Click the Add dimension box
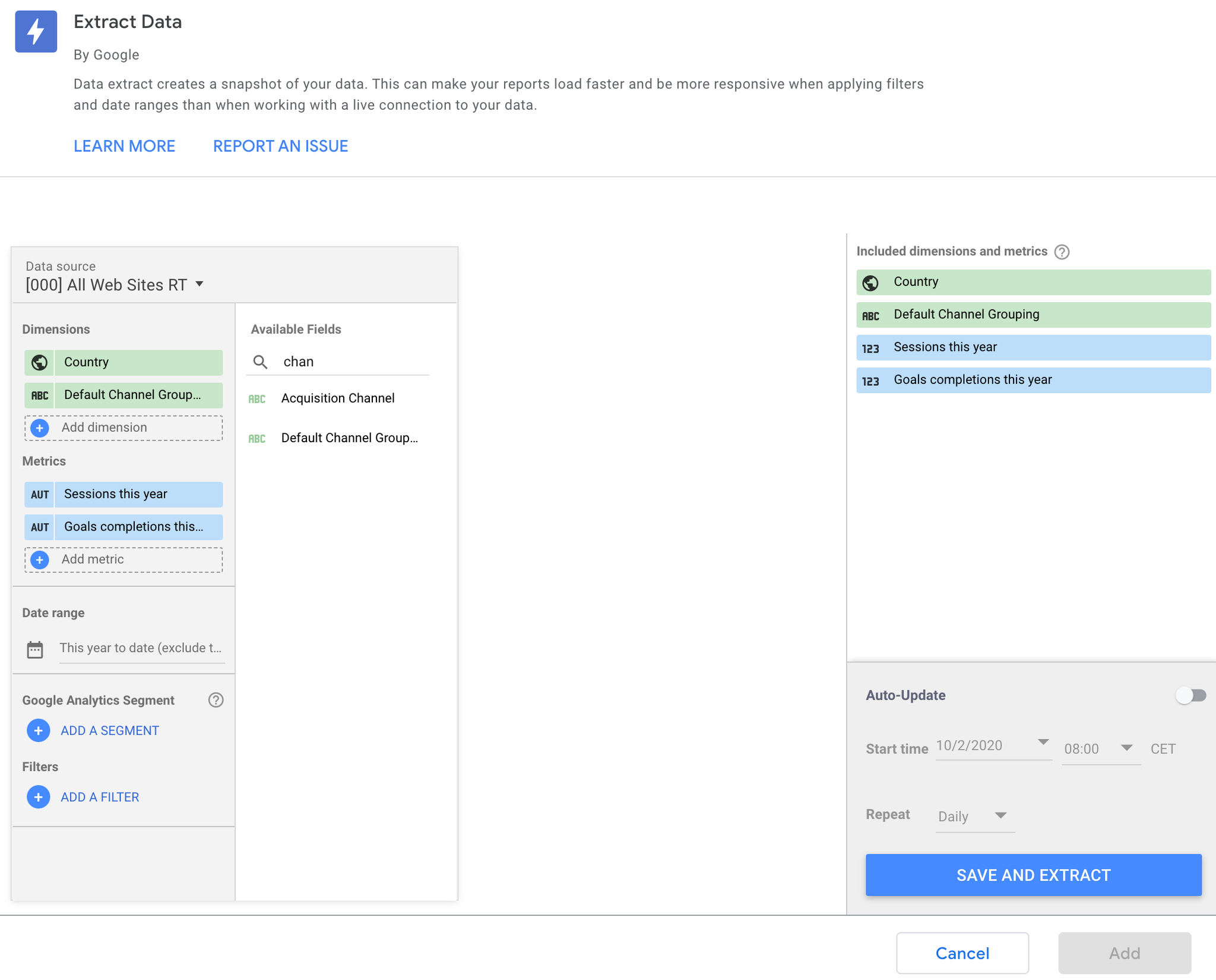This screenshot has height=980, width=1216. (x=123, y=428)
